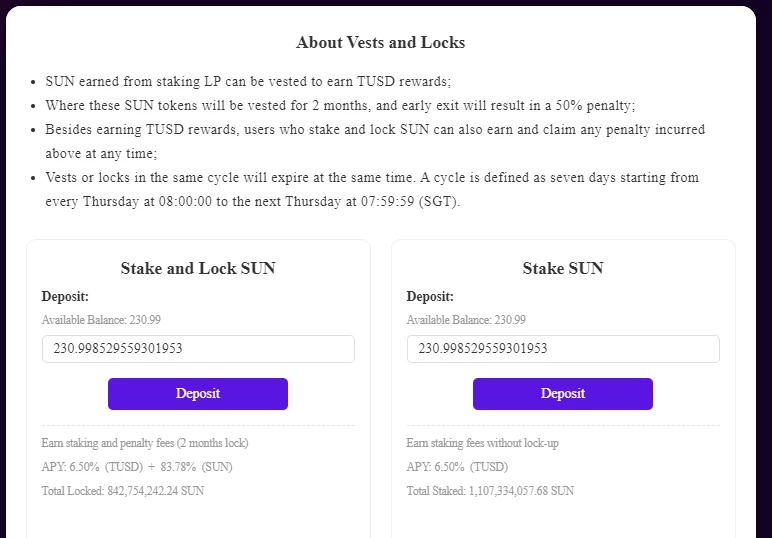Click the Deposit label in Stake SUN card

(x=430, y=296)
